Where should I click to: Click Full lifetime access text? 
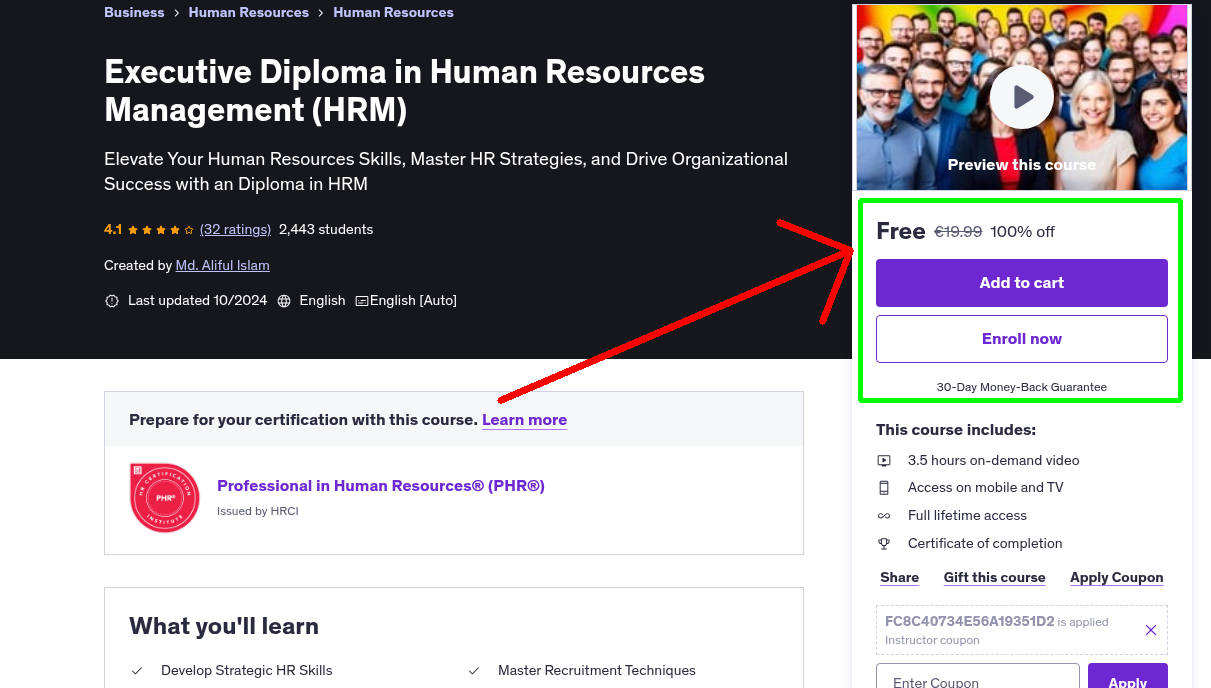(x=967, y=516)
